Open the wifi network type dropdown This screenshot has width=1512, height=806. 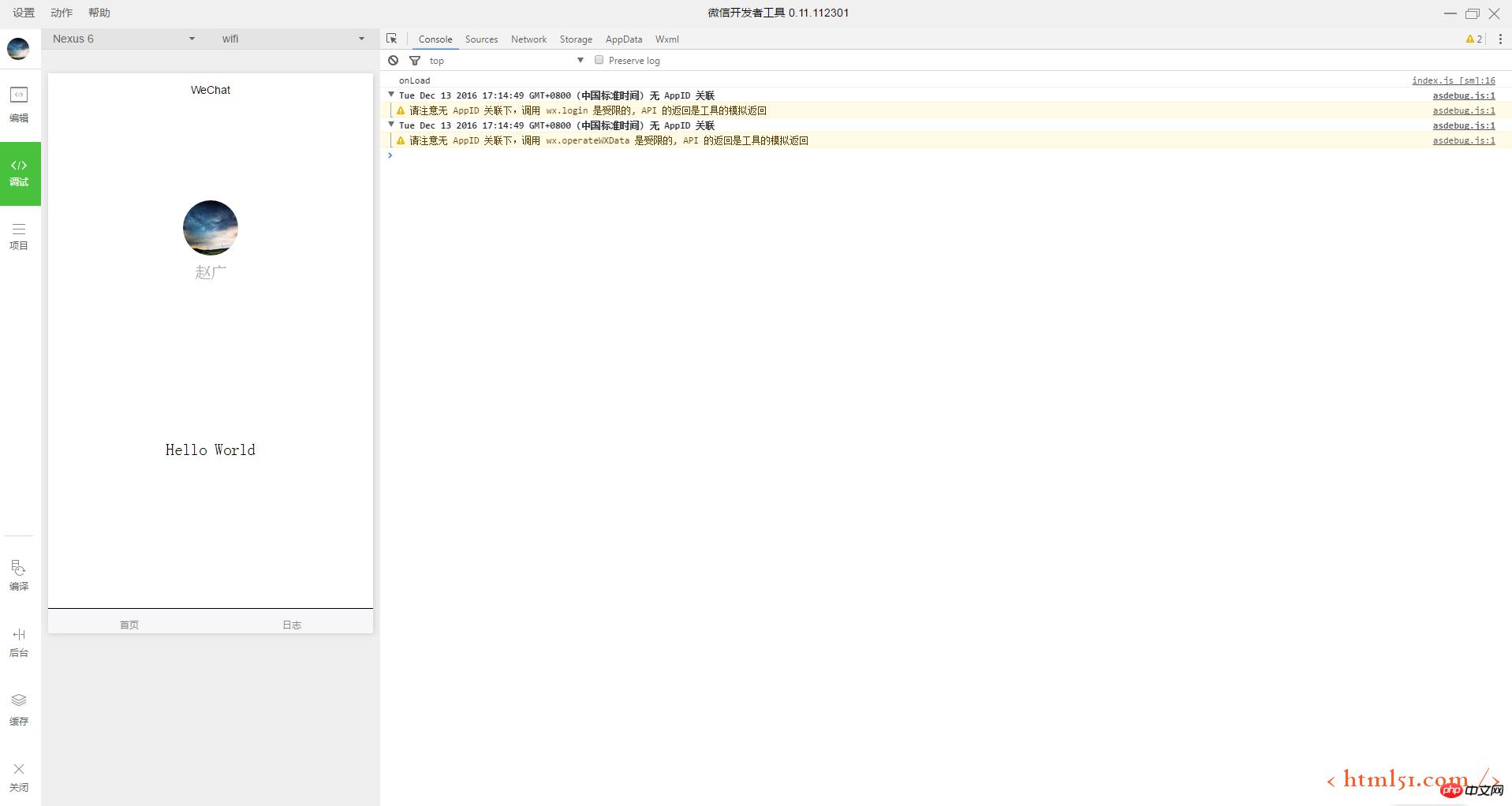coord(293,39)
